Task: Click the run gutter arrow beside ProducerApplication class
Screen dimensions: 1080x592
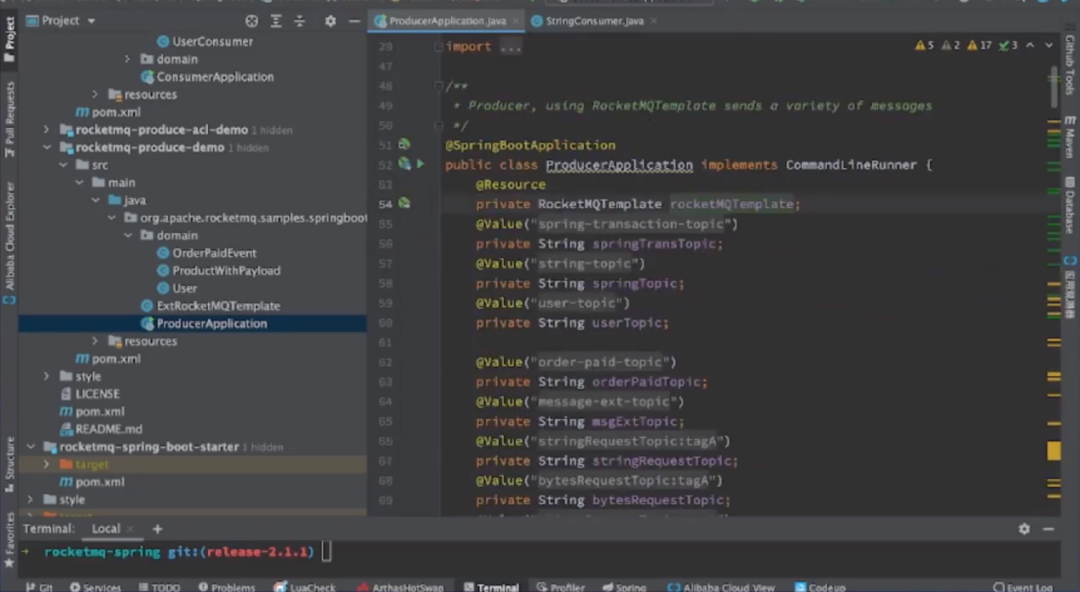Action: pyautogui.click(x=420, y=164)
